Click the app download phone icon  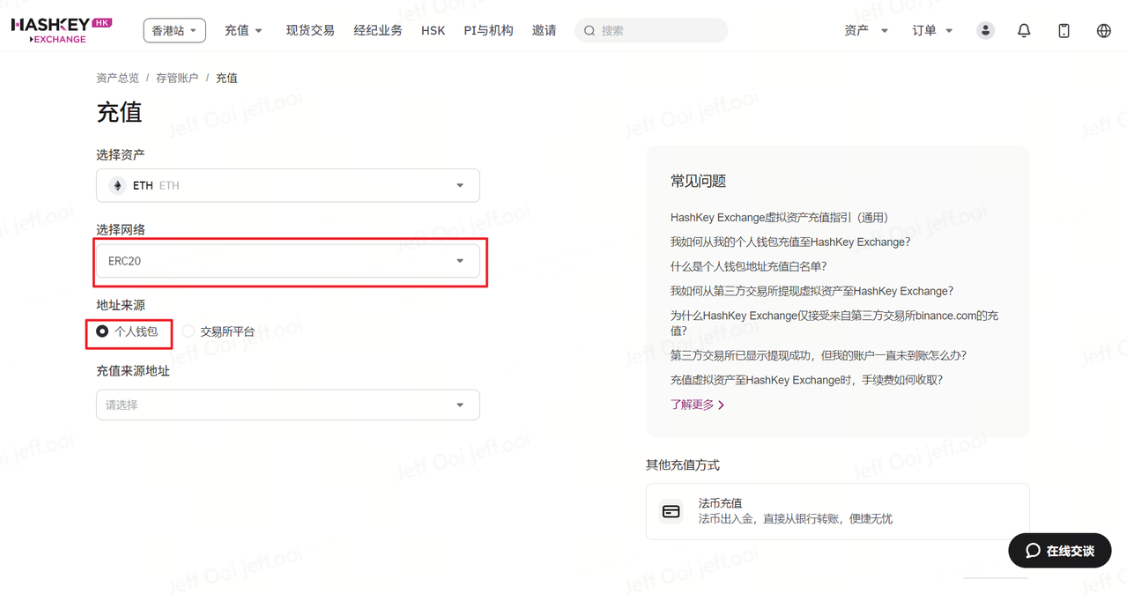click(1064, 30)
